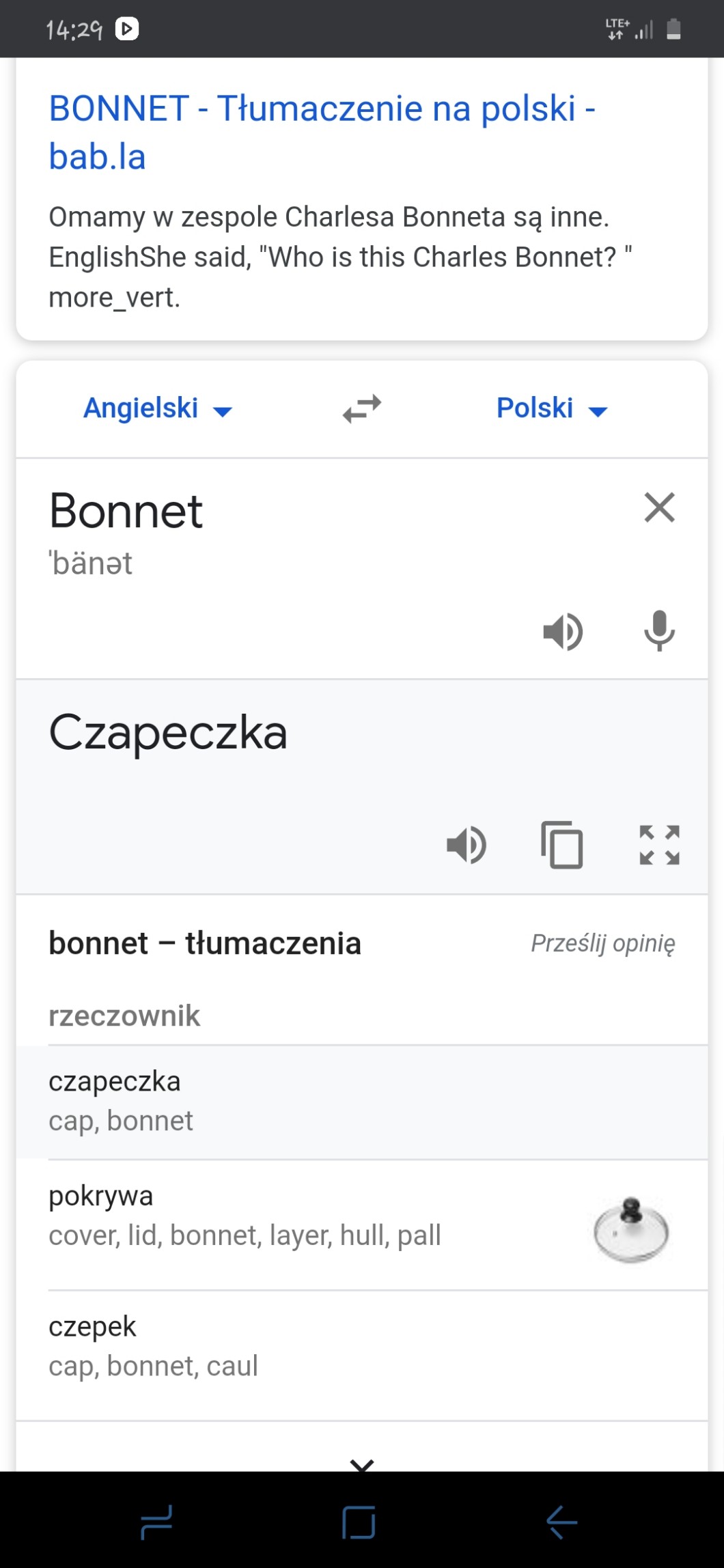724x1568 pixels.
Task: Tap the pot lid thumbnail image
Action: (630, 1230)
